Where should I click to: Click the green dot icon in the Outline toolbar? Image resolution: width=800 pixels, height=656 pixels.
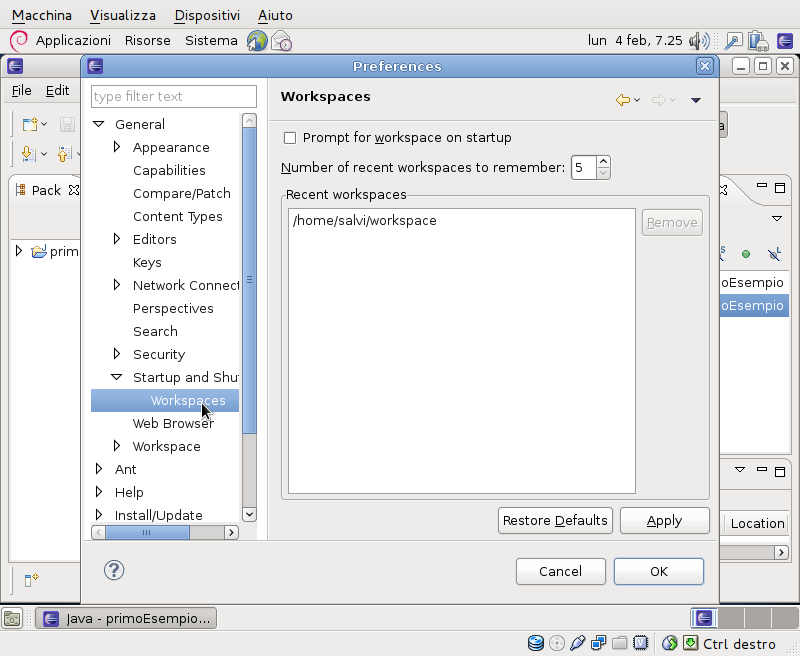(746, 254)
